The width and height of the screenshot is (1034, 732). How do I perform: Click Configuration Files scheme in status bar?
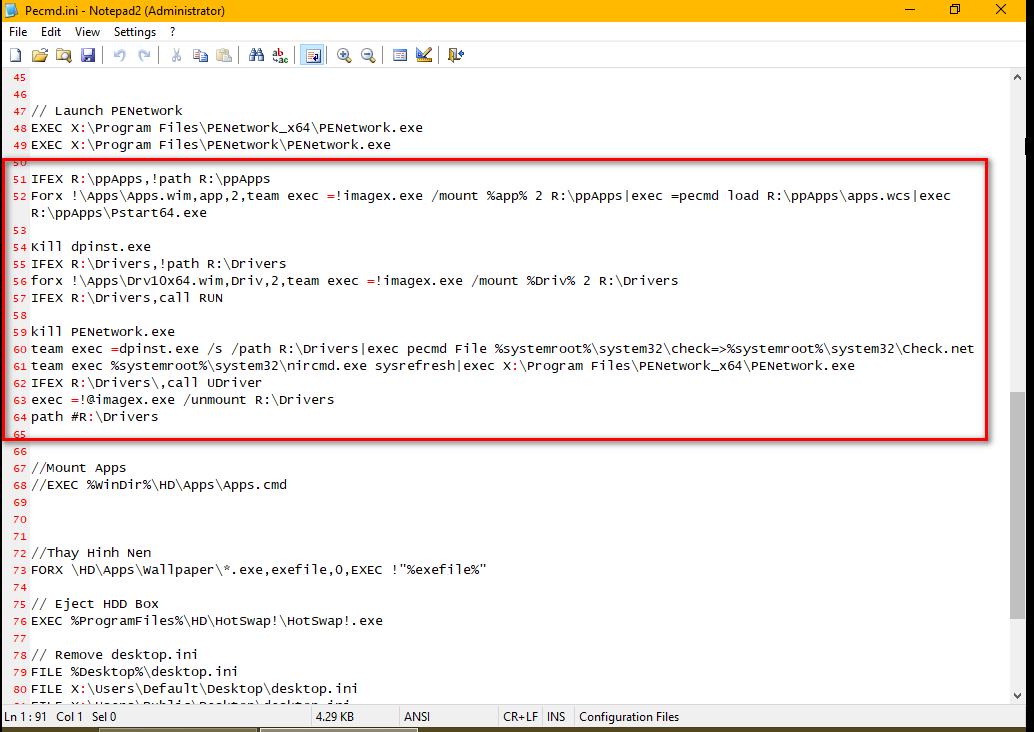click(629, 717)
